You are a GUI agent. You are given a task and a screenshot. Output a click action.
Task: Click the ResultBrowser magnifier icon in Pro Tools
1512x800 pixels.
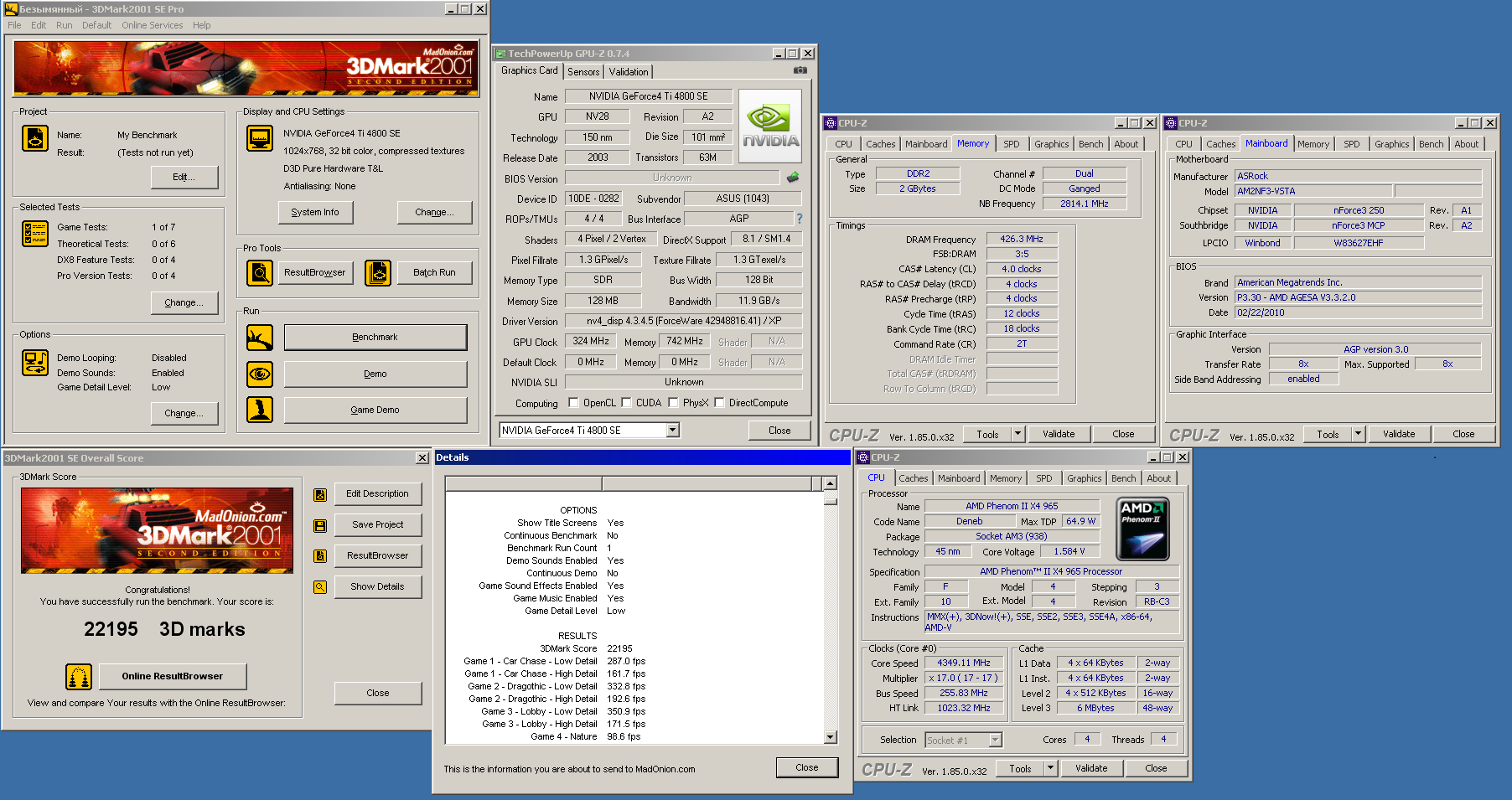(260, 272)
